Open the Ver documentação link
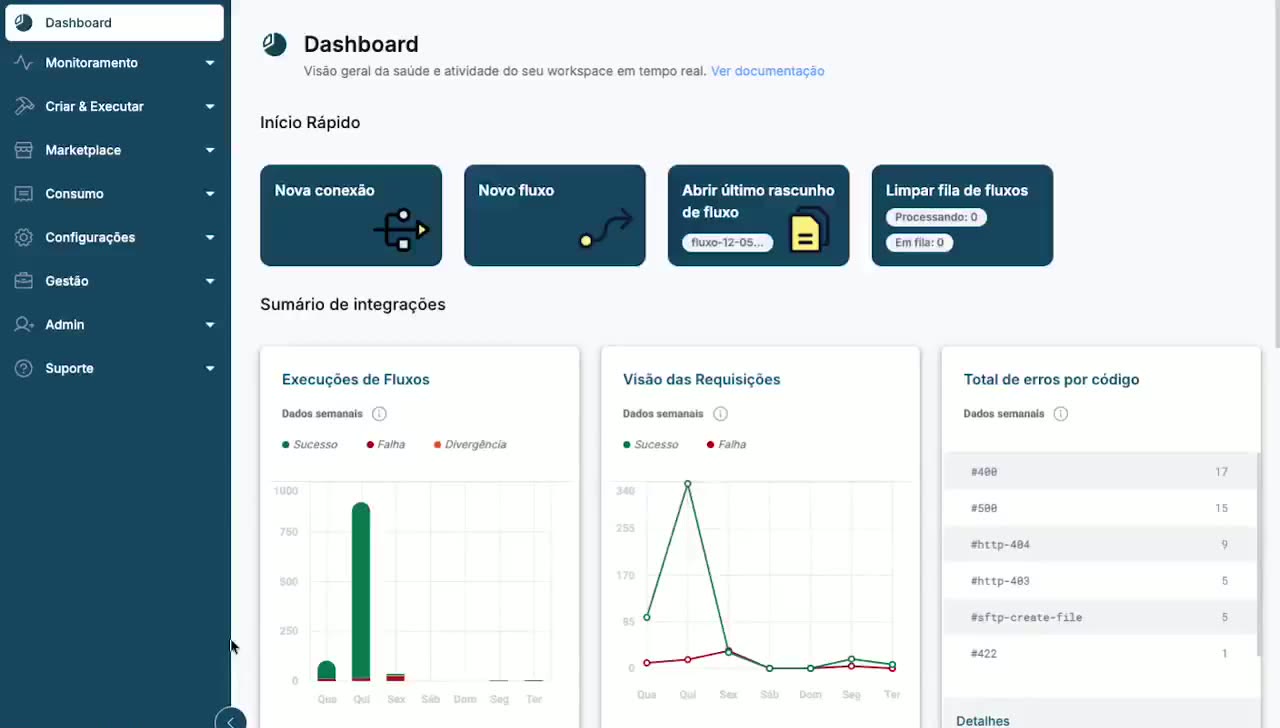Screen dimensions: 1280x728 pos(768,71)
